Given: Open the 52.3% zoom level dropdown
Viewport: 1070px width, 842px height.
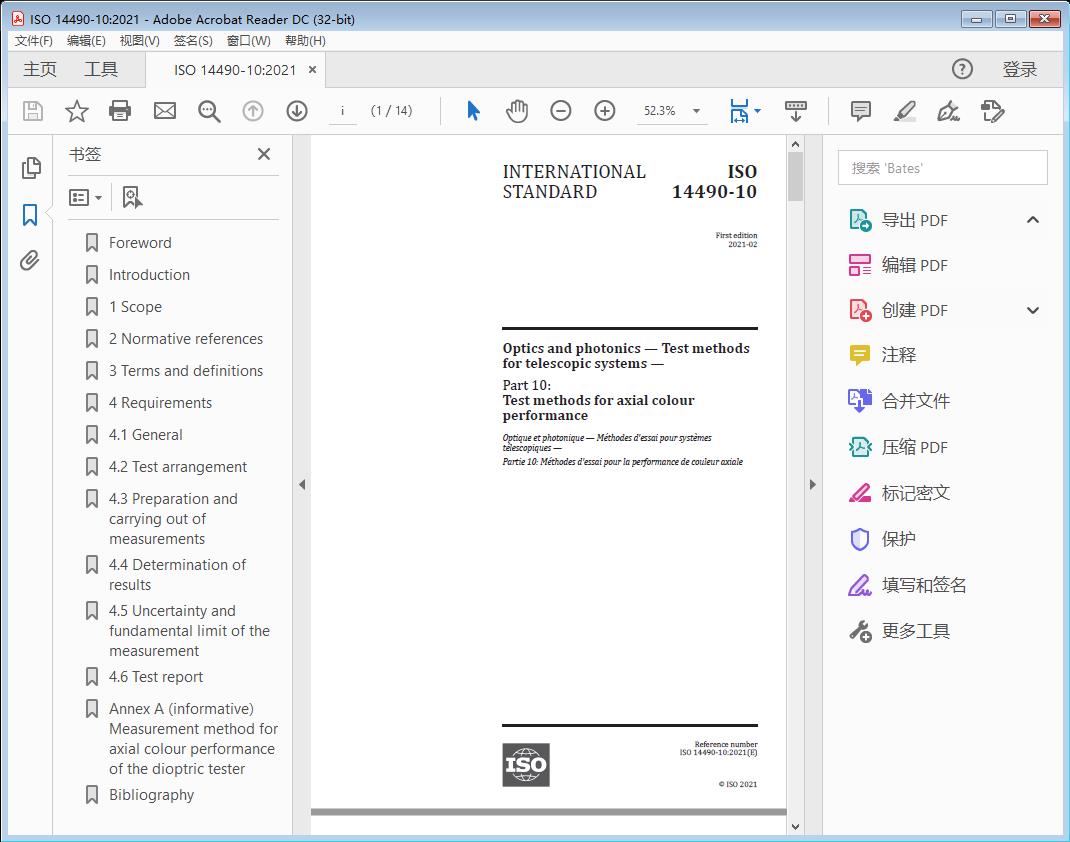Looking at the screenshot, I should pos(696,111).
